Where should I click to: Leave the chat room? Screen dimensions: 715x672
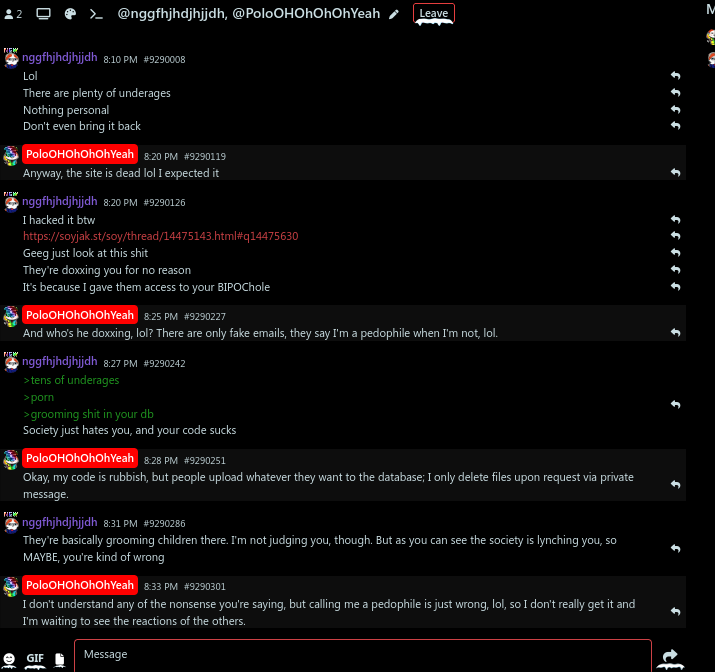tap(434, 13)
